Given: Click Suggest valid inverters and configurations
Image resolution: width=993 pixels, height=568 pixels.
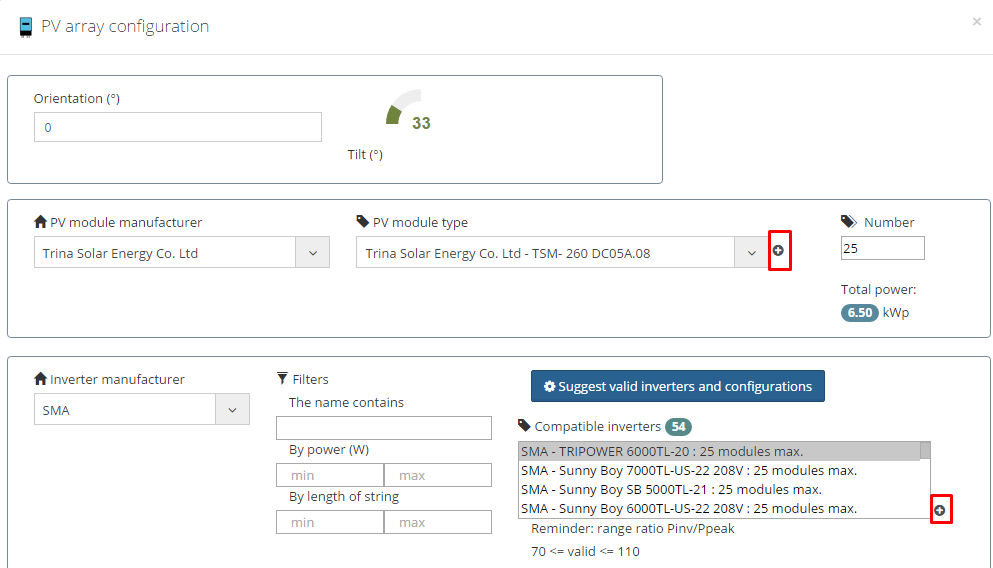Looking at the screenshot, I should (678, 386).
